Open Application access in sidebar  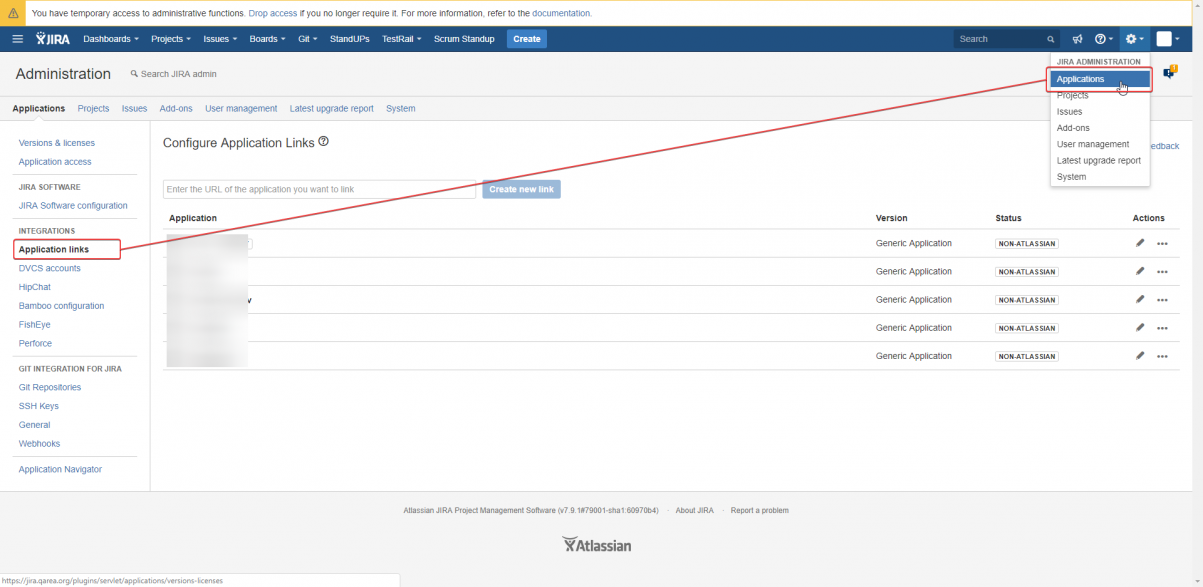pyautogui.click(x=55, y=162)
